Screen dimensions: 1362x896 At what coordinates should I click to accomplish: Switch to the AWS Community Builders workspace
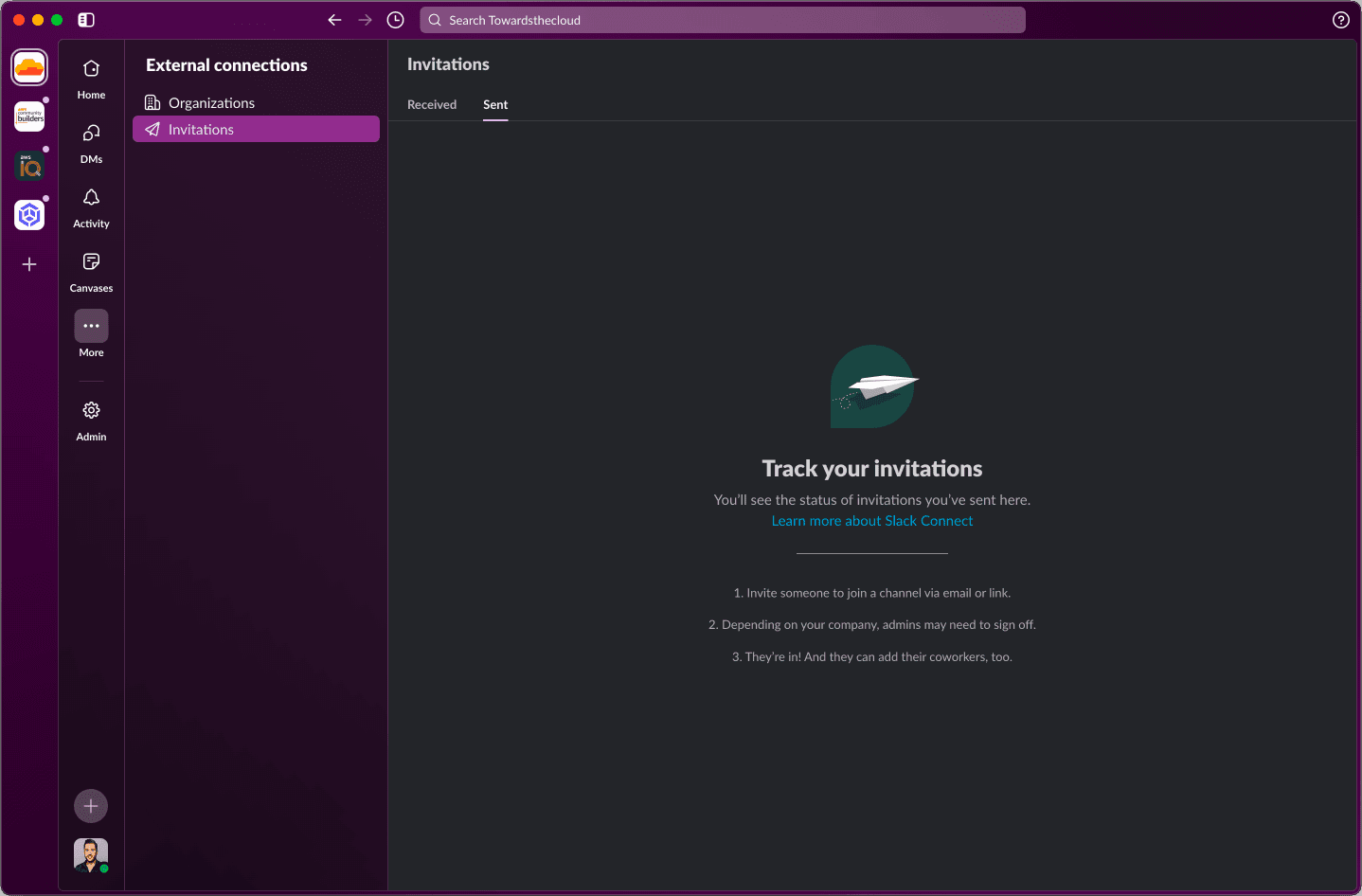[x=29, y=116]
